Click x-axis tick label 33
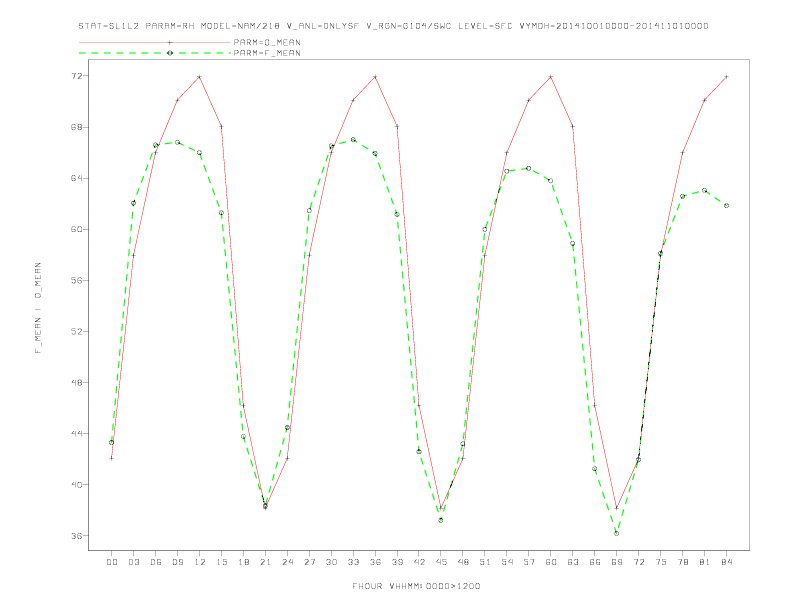792x612 pixels. point(353,562)
